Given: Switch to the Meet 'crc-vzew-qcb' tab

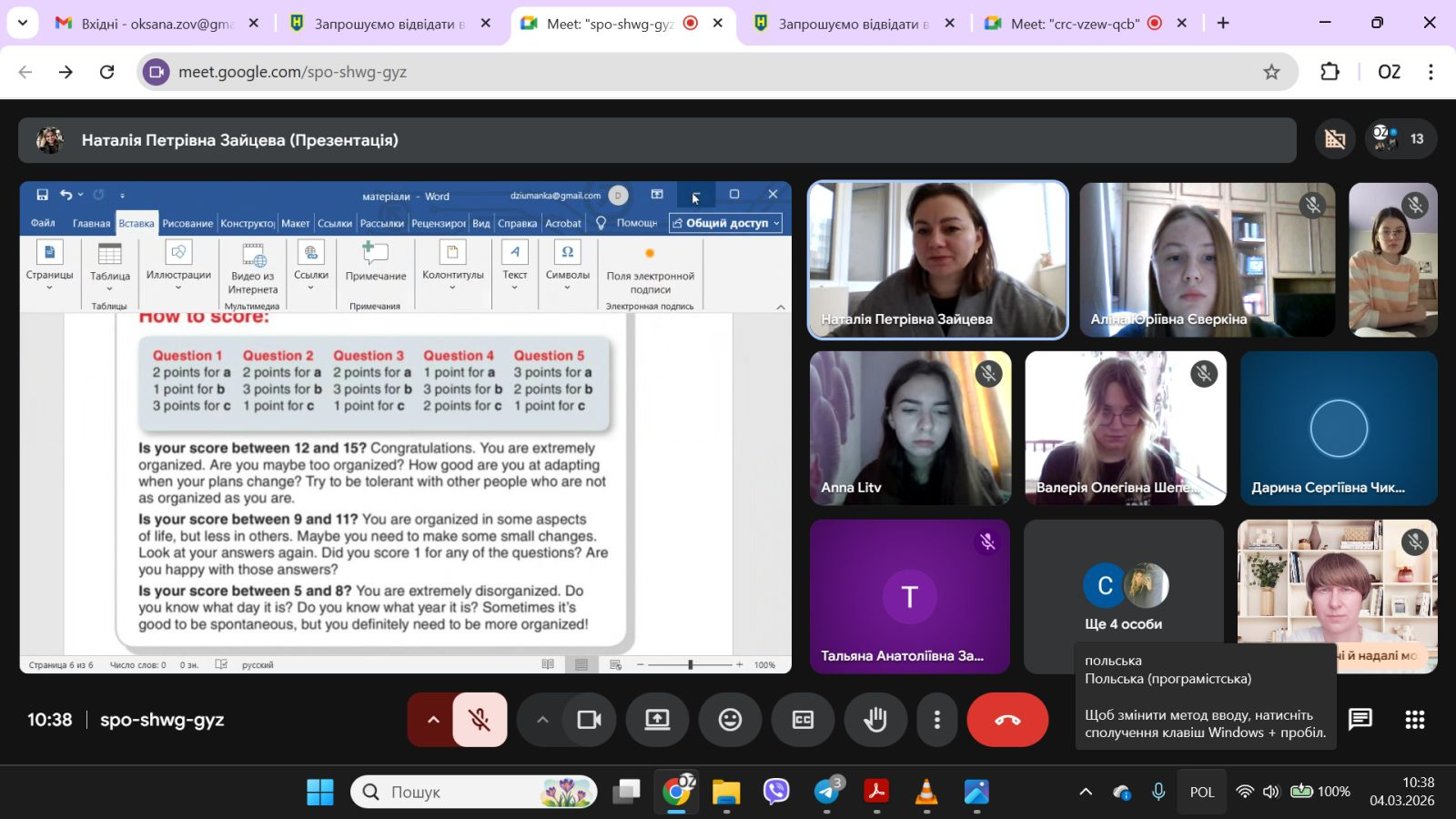Looking at the screenshot, I should (1086, 24).
